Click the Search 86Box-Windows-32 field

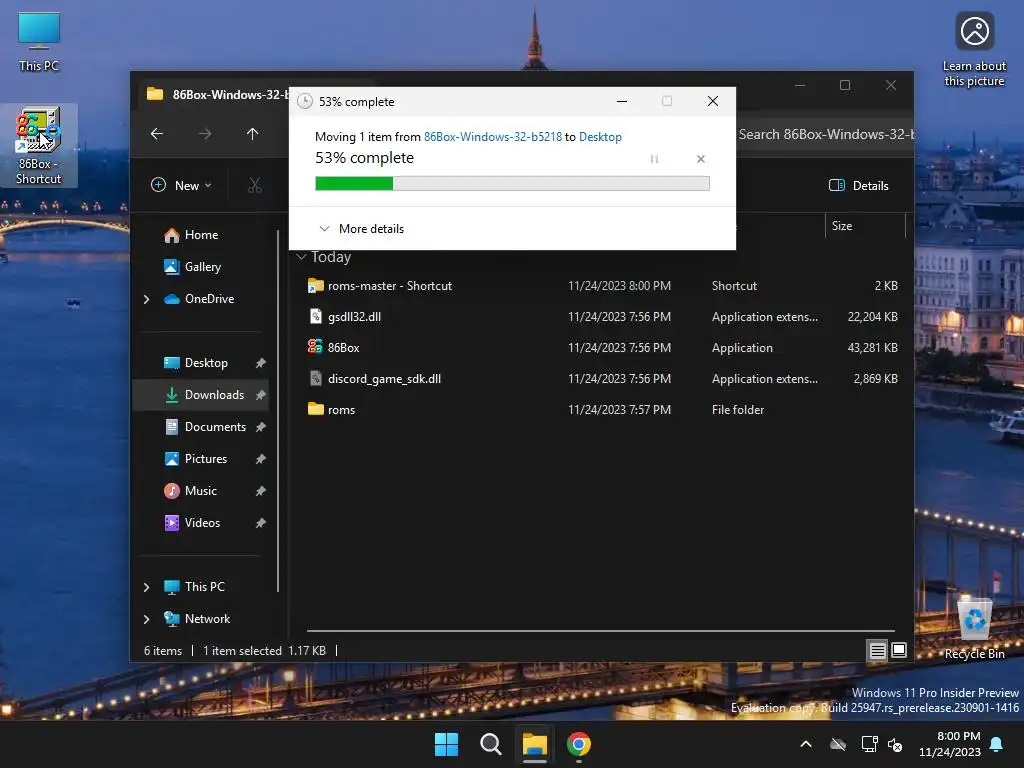(x=824, y=135)
